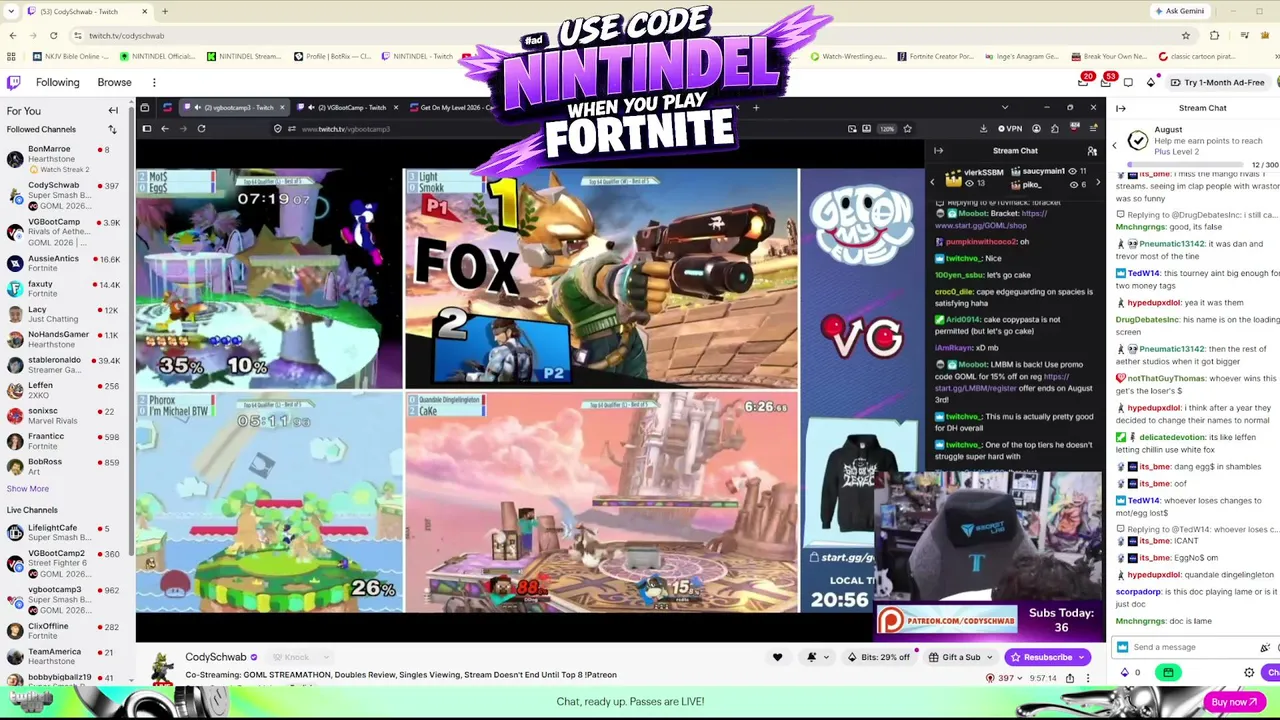
Task: Click the bits balance icon under chat
Action: pyautogui.click(x=1125, y=673)
